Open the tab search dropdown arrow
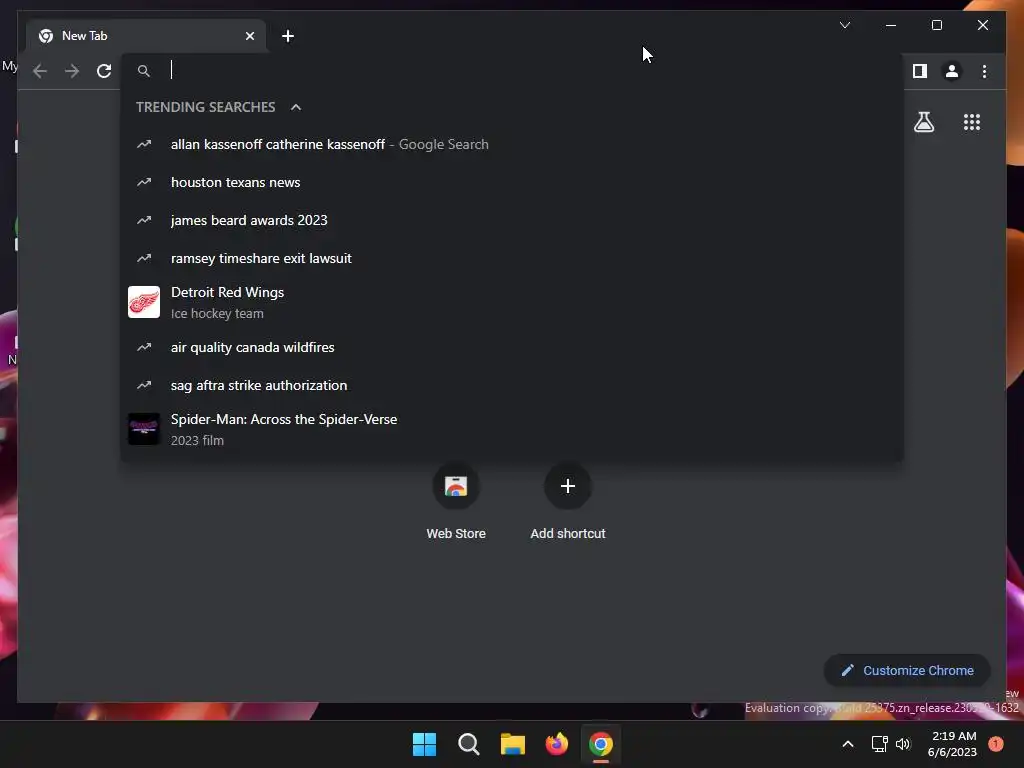This screenshot has height=768, width=1024. tap(844, 25)
